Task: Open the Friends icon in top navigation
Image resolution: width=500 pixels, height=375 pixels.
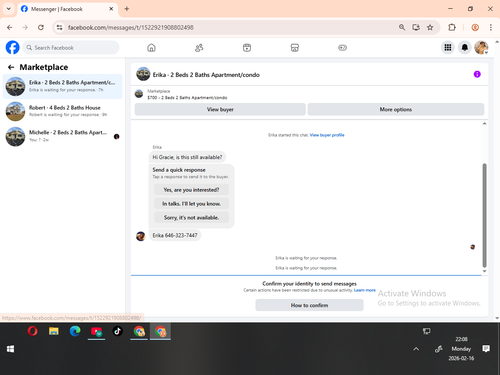Action: click(199, 48)
